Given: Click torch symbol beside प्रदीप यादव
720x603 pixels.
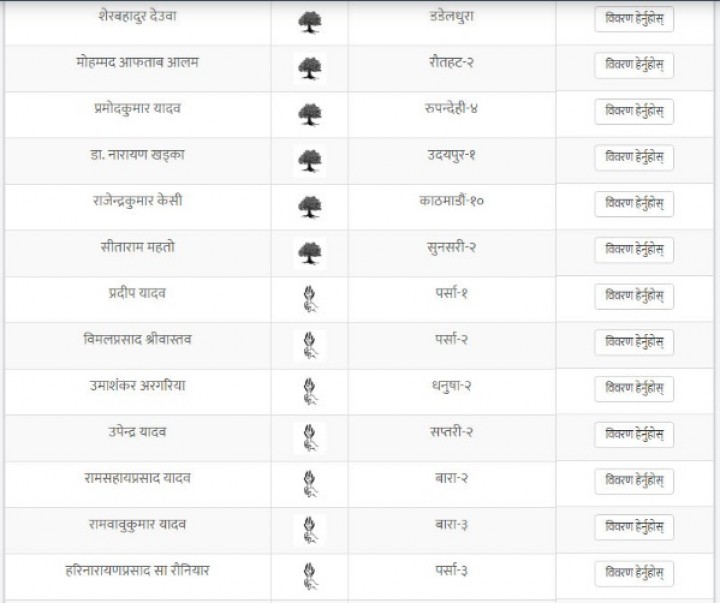Looking at the screenshot, I should coord(310,299).
